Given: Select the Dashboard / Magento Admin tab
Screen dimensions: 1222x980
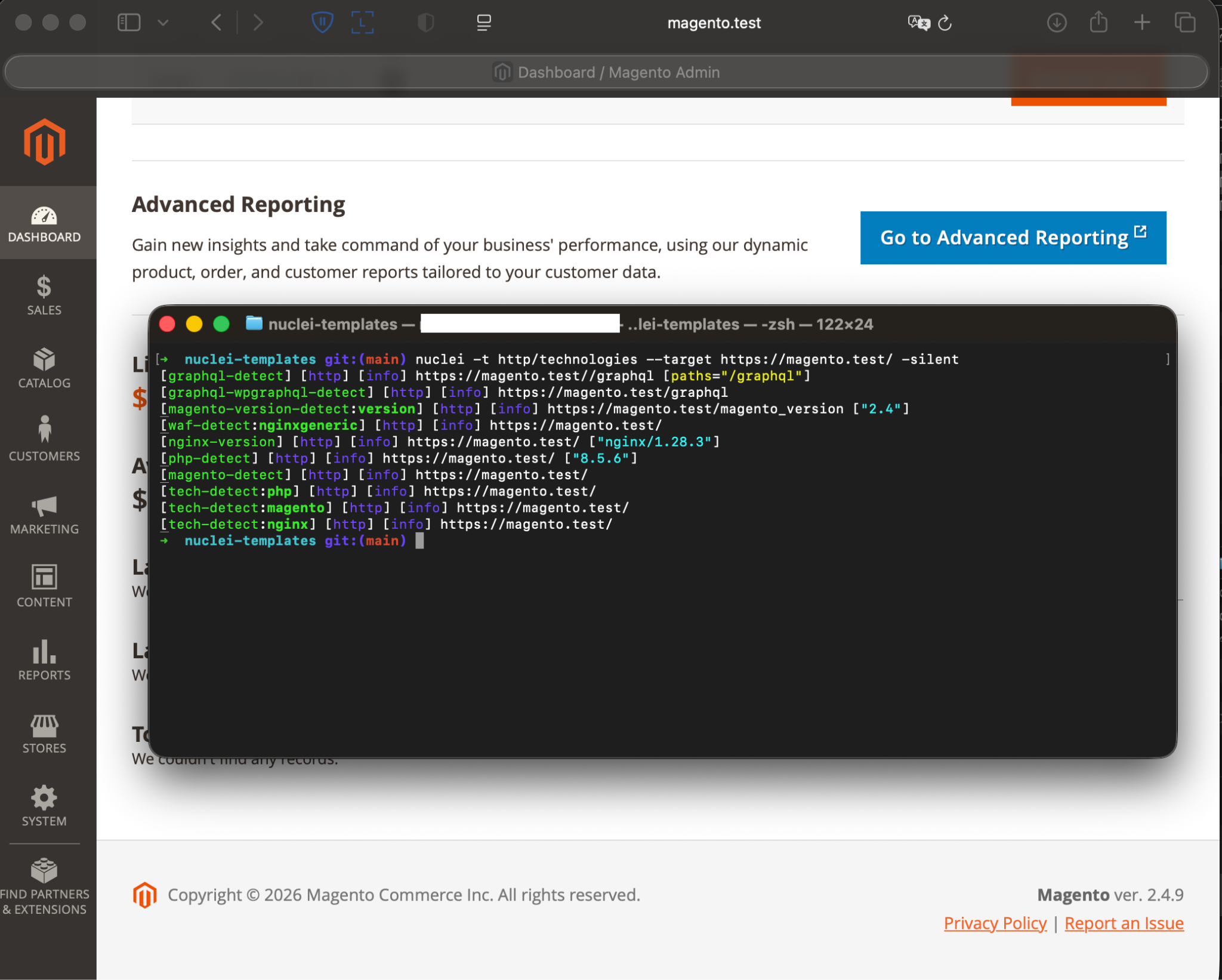Looking at the screenshot, I should coord(606,72).
